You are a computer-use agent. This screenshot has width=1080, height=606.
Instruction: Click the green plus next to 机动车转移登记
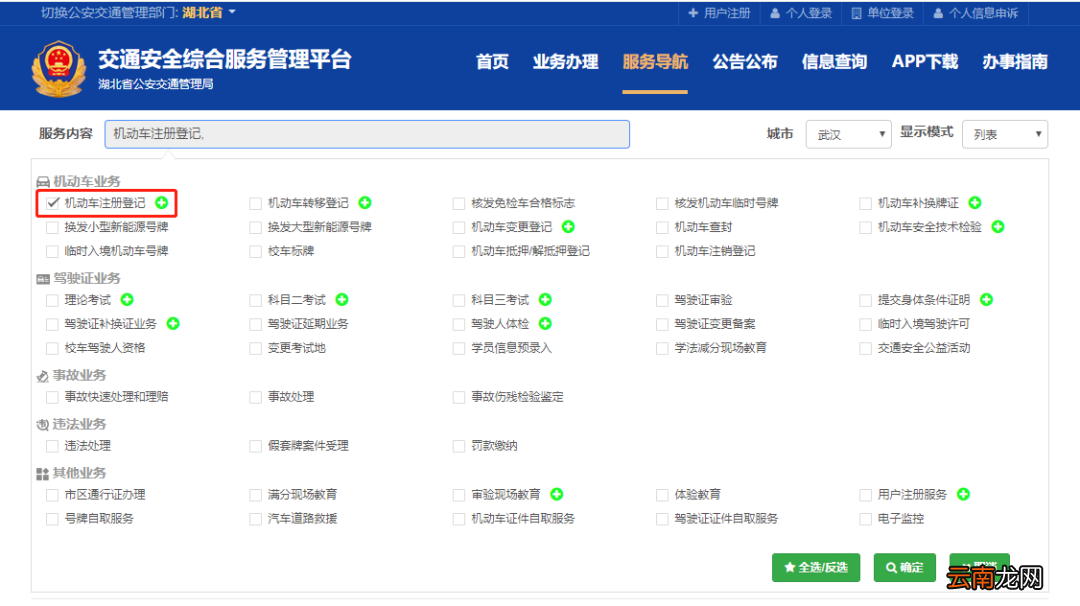[364, 202]
